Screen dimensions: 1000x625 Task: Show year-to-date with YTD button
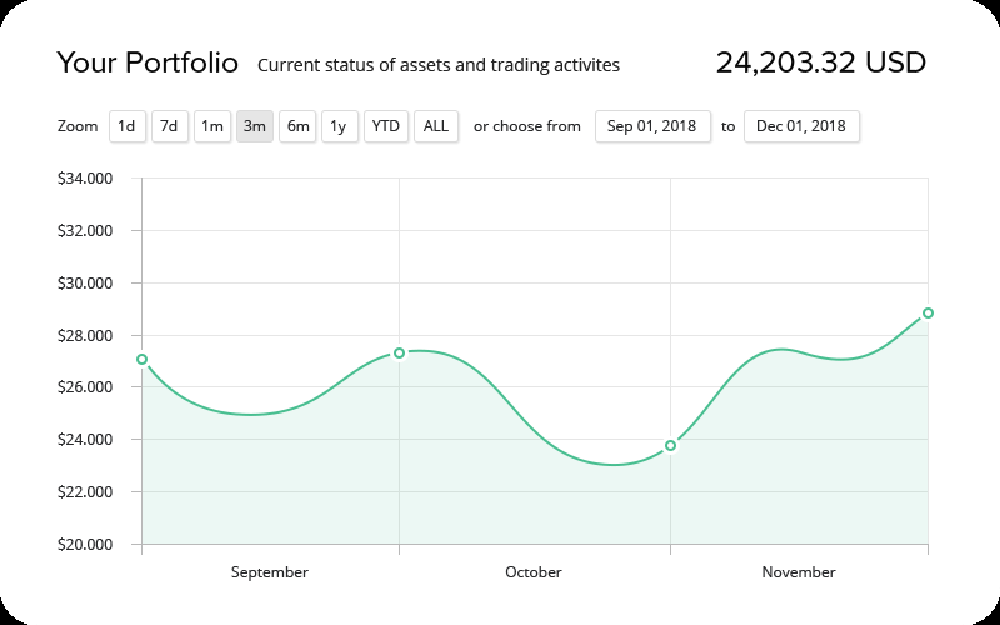pos(386,126)
